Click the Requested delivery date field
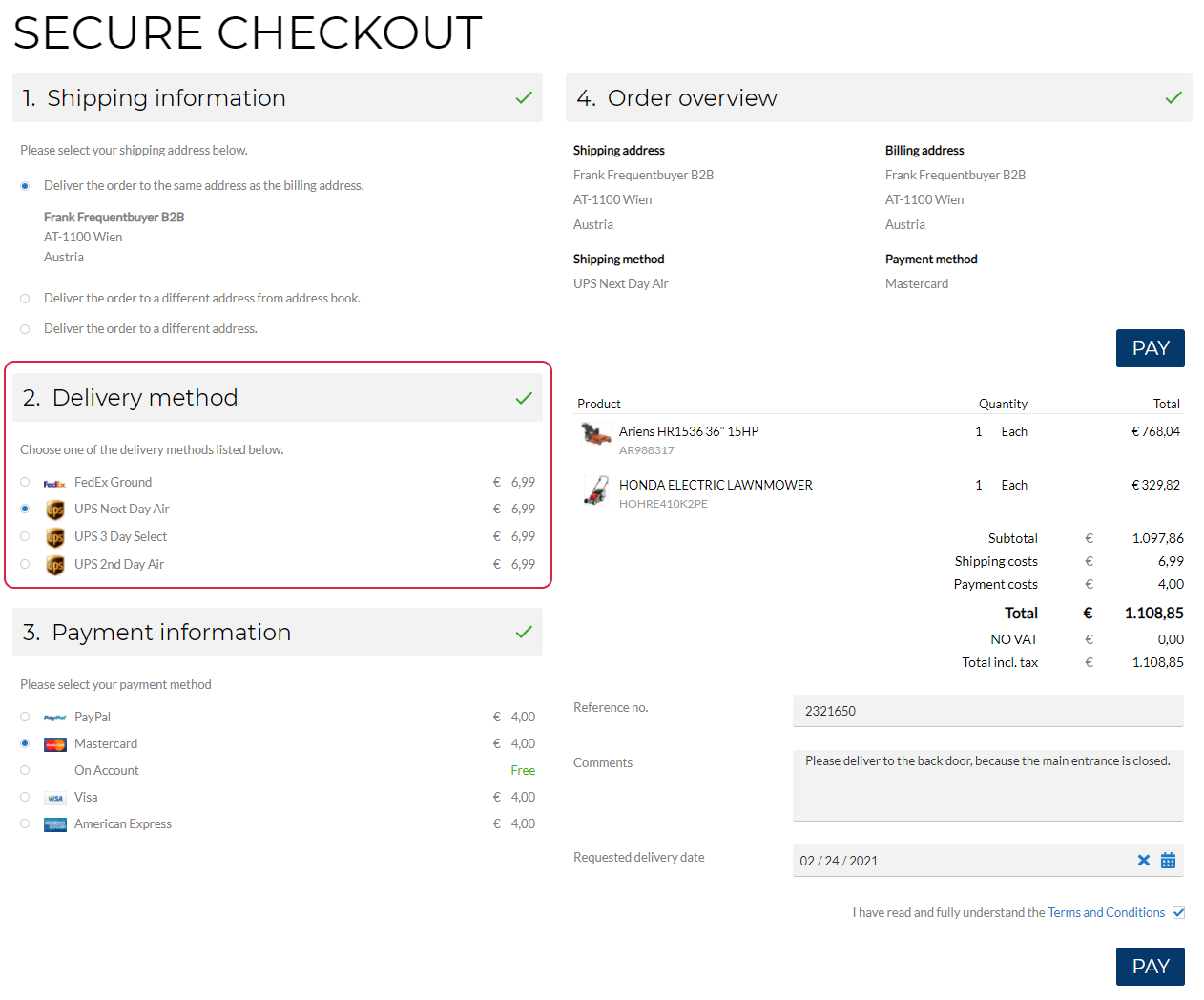The image size is (1204, 1000). click(988, 861)
